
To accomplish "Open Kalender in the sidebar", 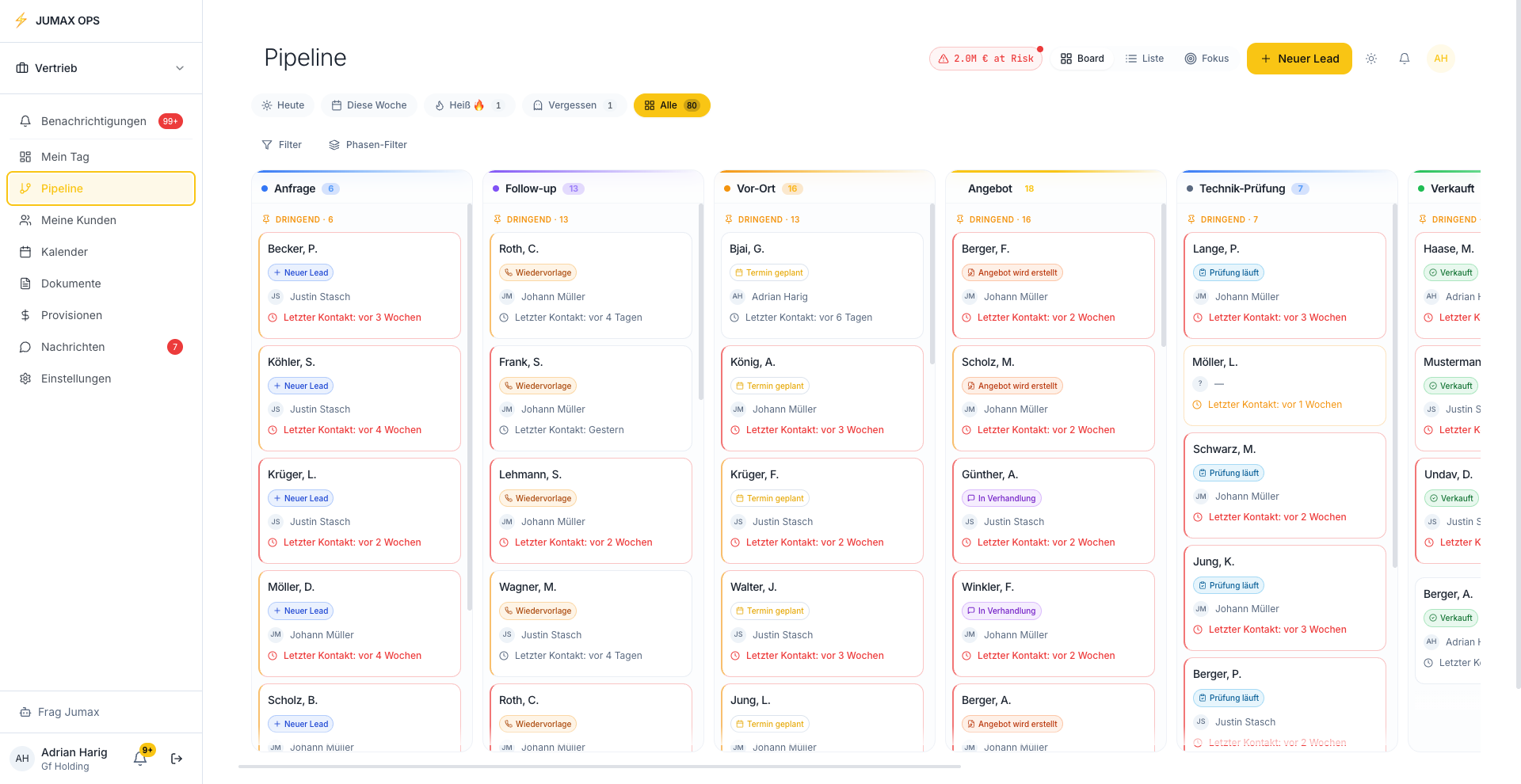I will coord(101,252).
